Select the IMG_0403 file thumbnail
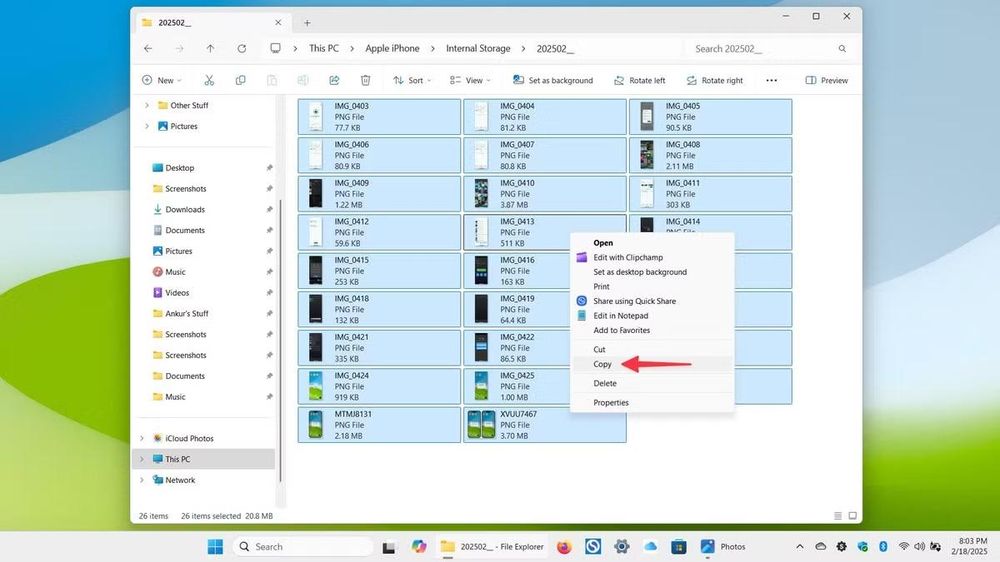Viewport: 1000px width, 562px height. pyautogui.click(x=316, y=117)
